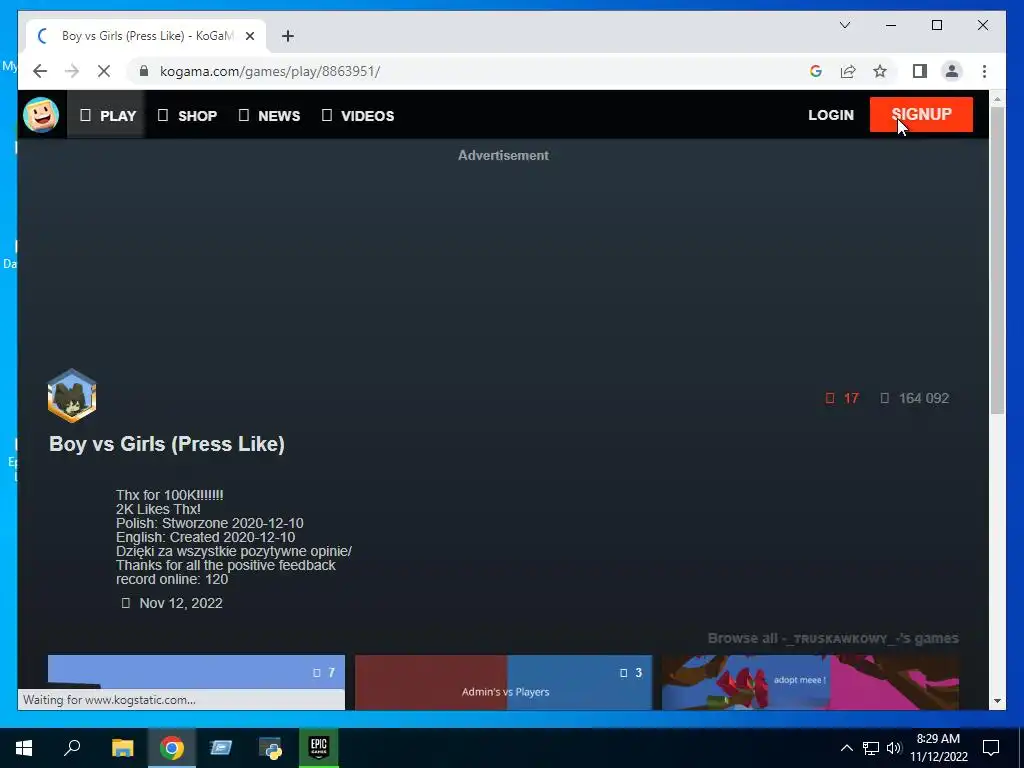Click the browser forward arrow
The height and width of the screenshot is (768, 1024).
pos(72,71)
